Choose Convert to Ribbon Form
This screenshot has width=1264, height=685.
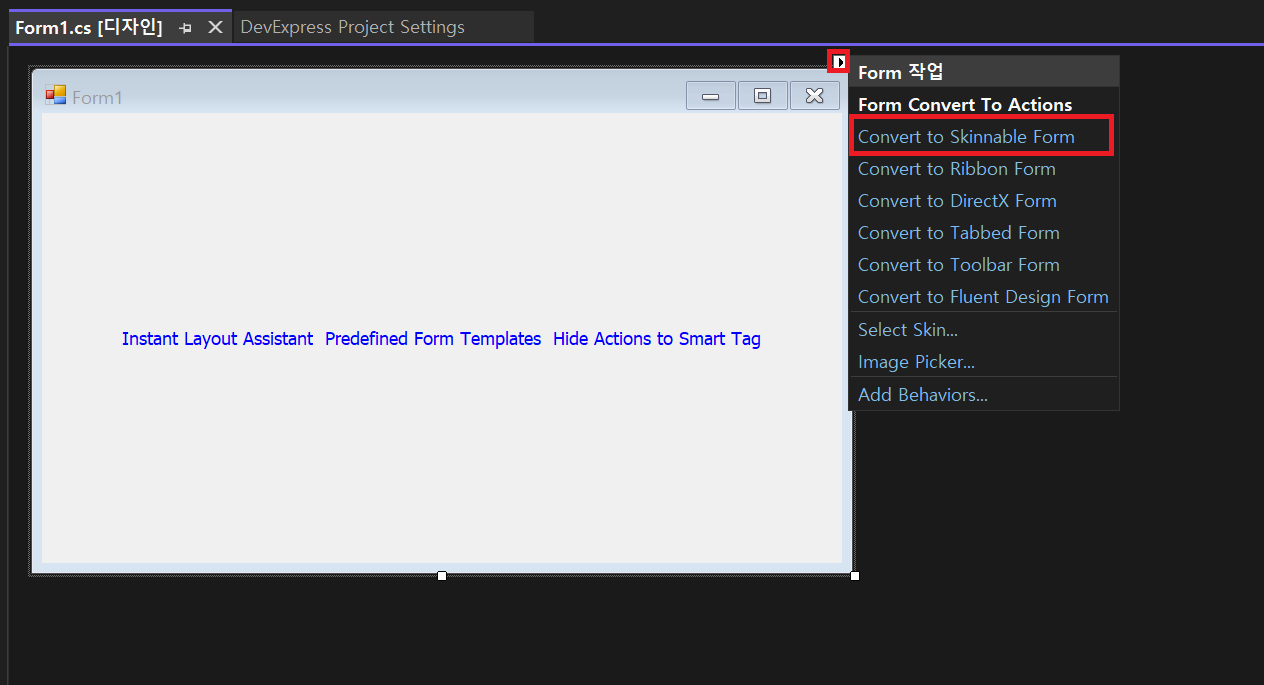pyautogui.click(x=956, y=169)
